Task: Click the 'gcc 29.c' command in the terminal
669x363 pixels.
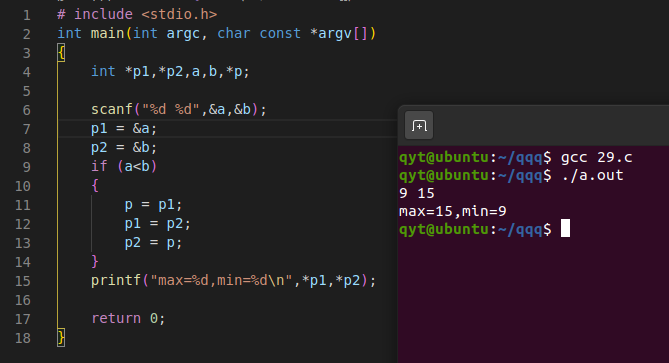Action: tap(596, 157)
